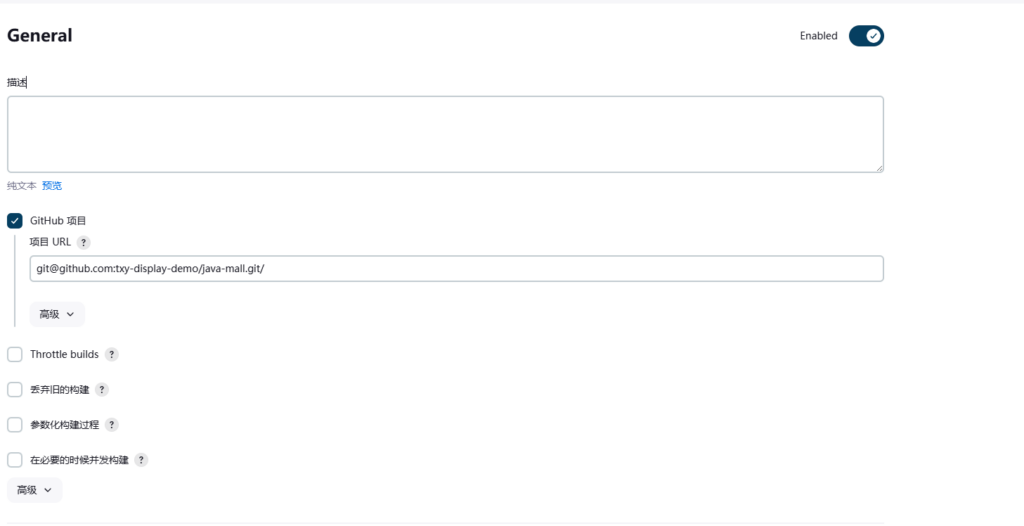This screenshot has height=526, width=1024.
Task: Click the 预览 preview link
Action: [x=52, y=186]
